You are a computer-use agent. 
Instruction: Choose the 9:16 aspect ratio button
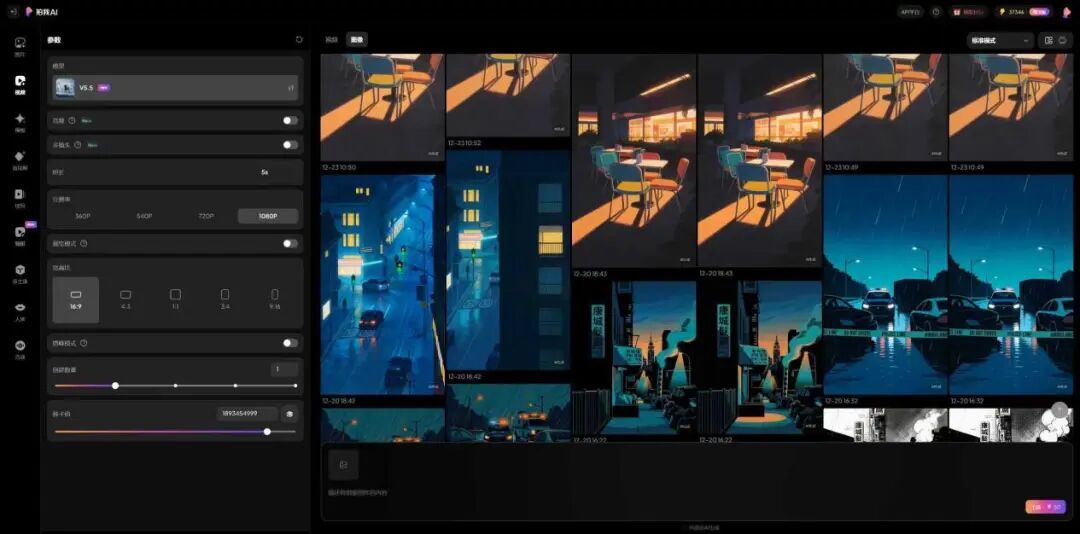click(275, 300)
